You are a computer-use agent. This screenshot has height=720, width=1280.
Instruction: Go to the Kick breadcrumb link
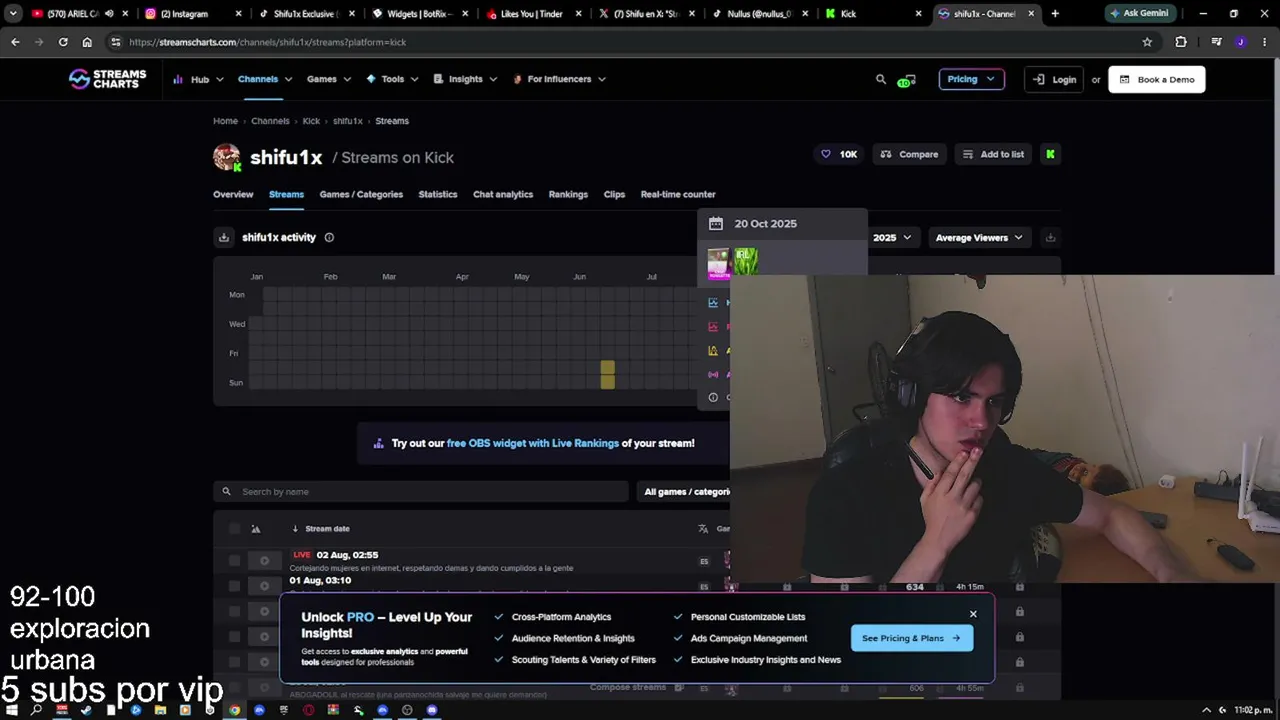pyautogui.click(x=311, y=121)
